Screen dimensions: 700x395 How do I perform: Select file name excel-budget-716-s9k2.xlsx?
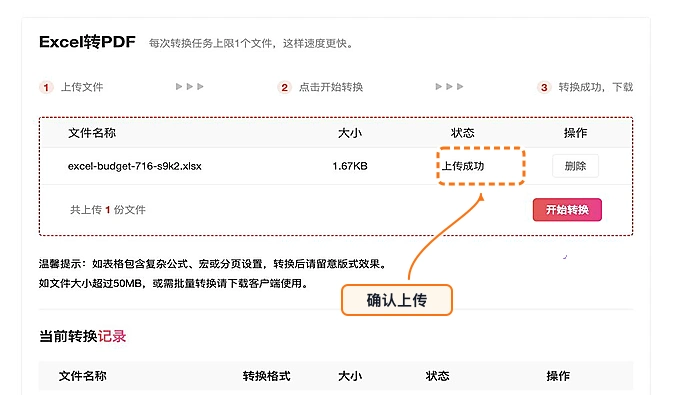click(134, 166)
